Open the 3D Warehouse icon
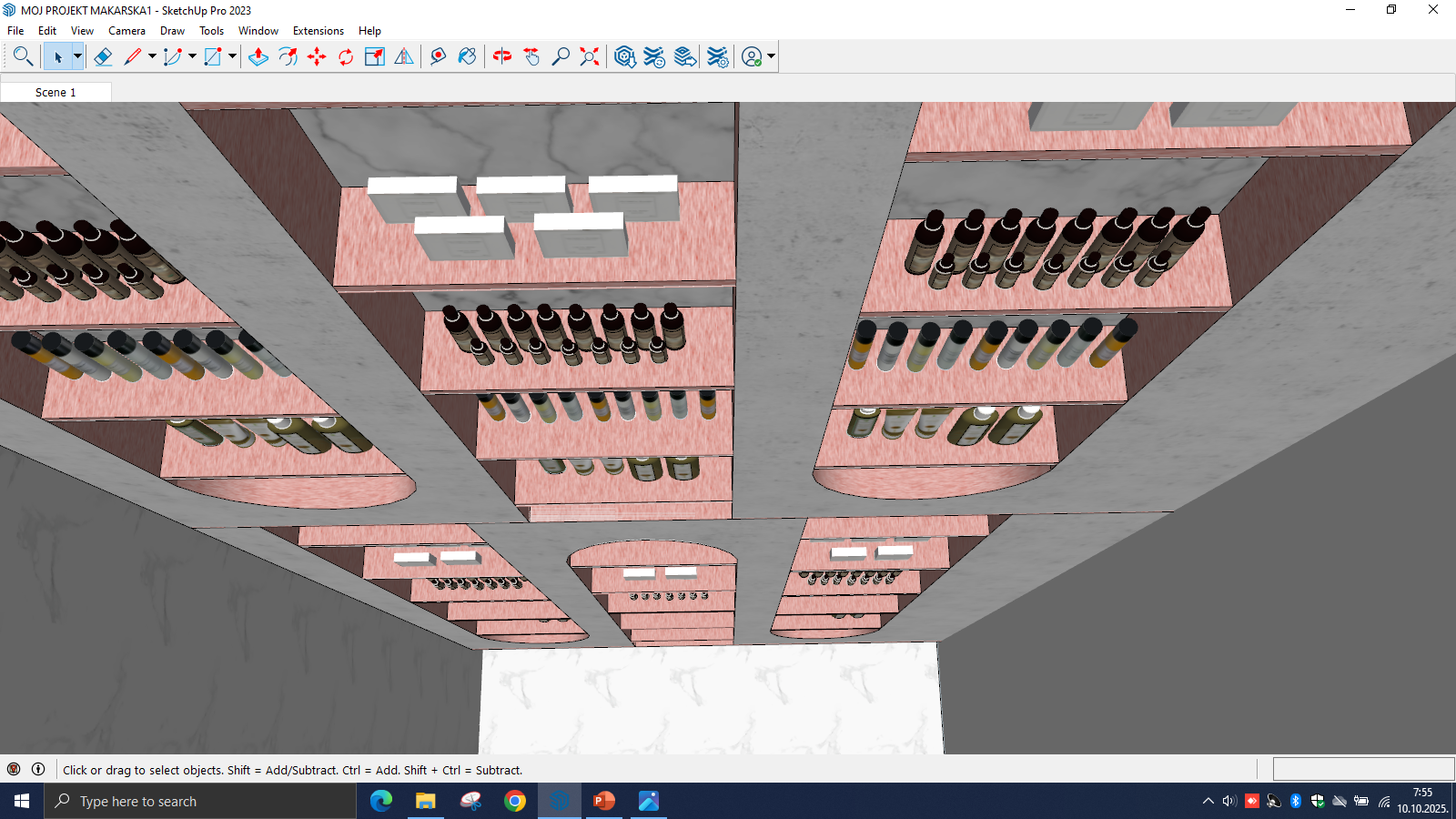 [624, 56]
